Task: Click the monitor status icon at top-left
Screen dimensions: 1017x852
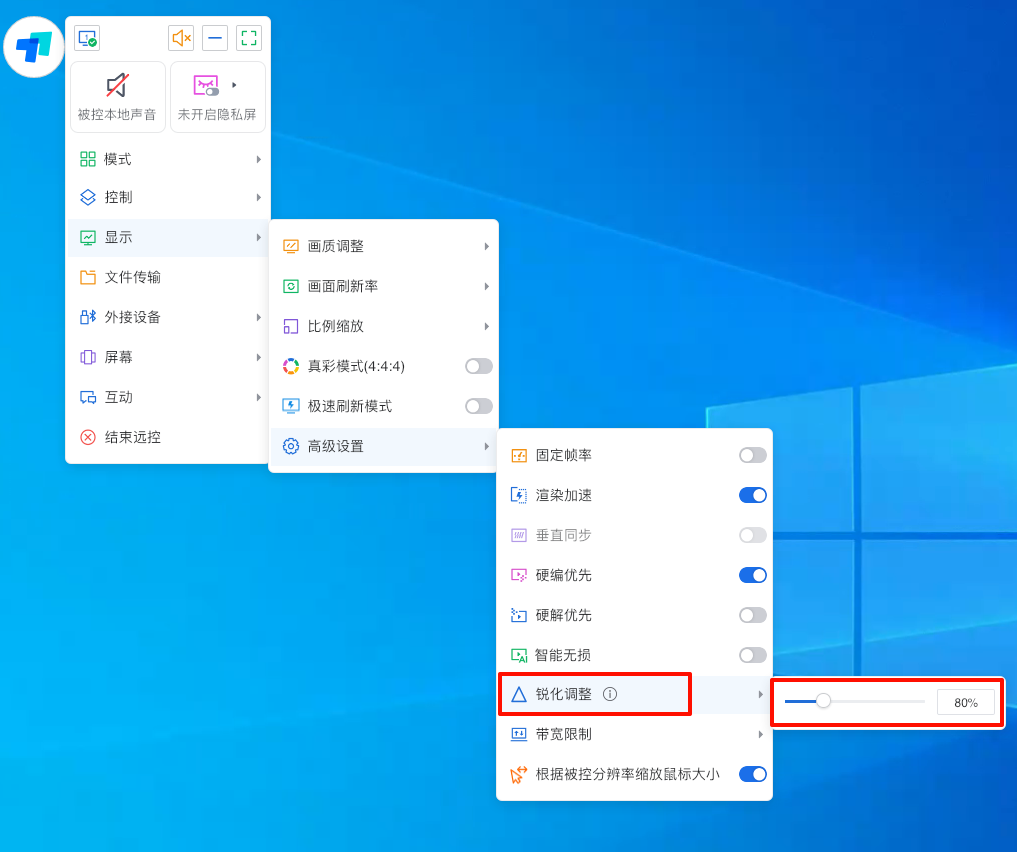Action: 87,38
